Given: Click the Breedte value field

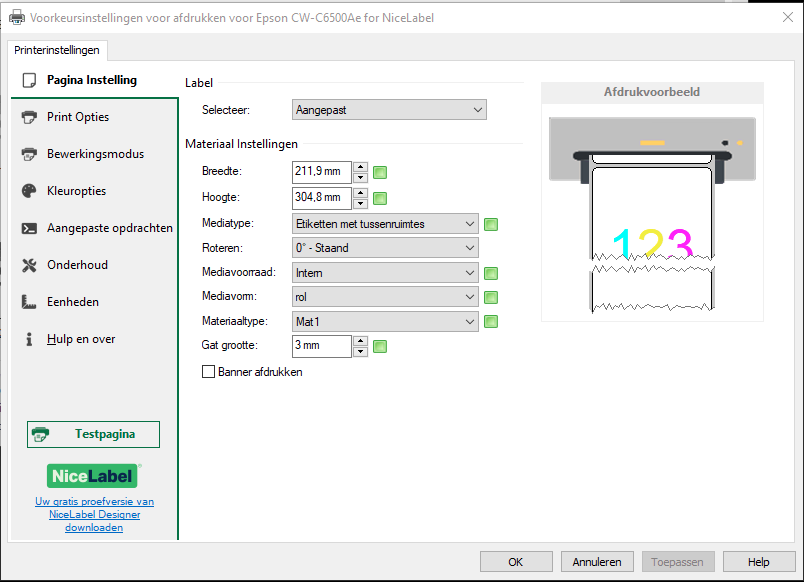Looking at the screenshot, I should tap(321, 172).
